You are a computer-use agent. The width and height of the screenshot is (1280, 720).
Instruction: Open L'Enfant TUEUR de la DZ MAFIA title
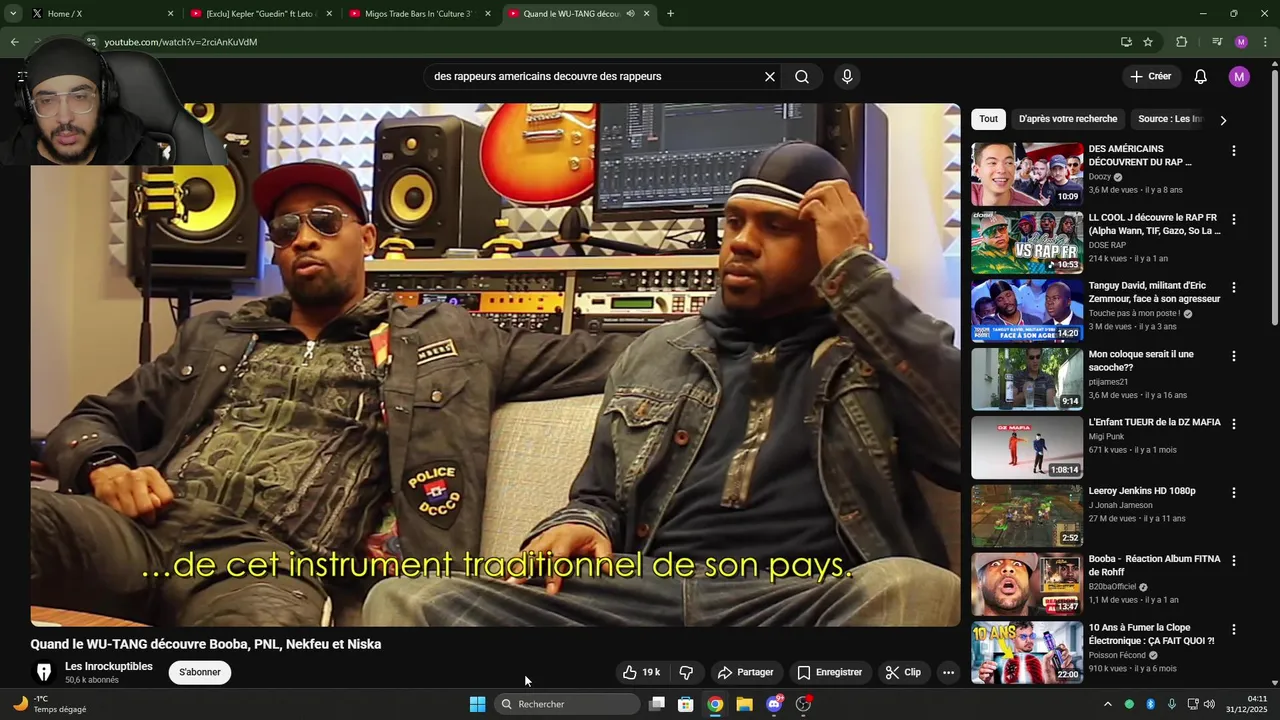[1154, 422]
